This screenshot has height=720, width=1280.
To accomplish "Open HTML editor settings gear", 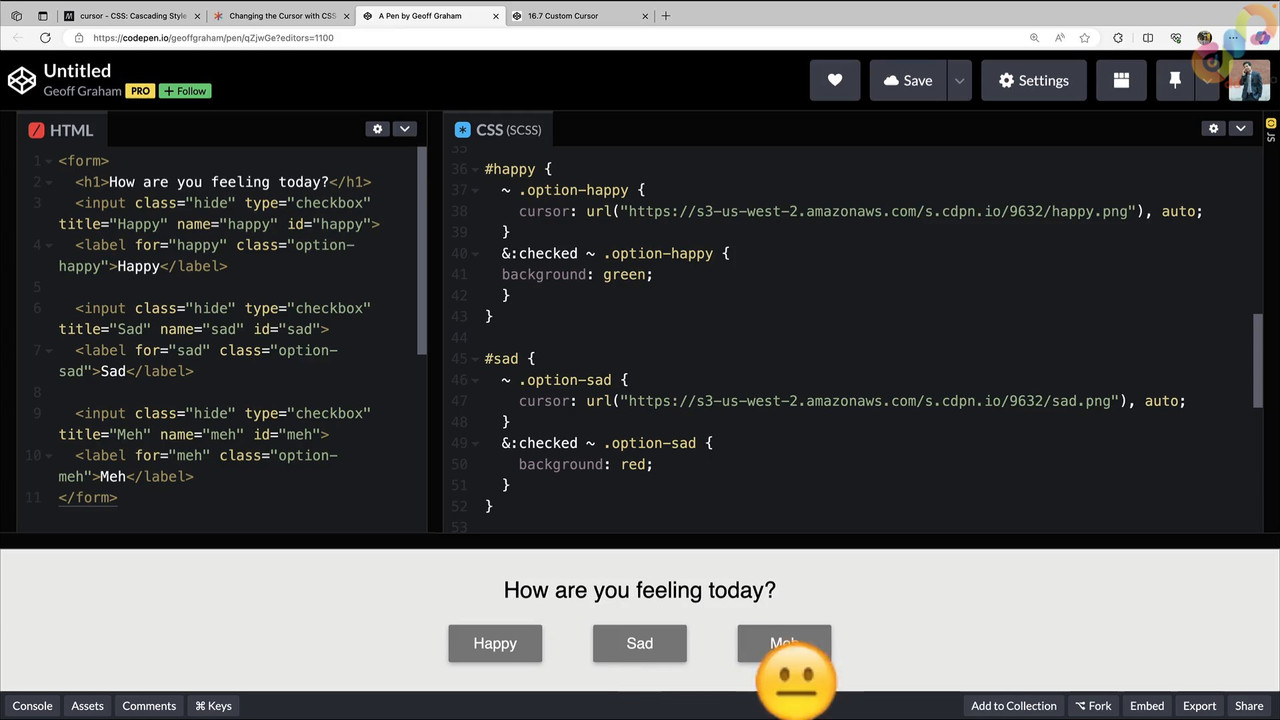I will (377, 129).
